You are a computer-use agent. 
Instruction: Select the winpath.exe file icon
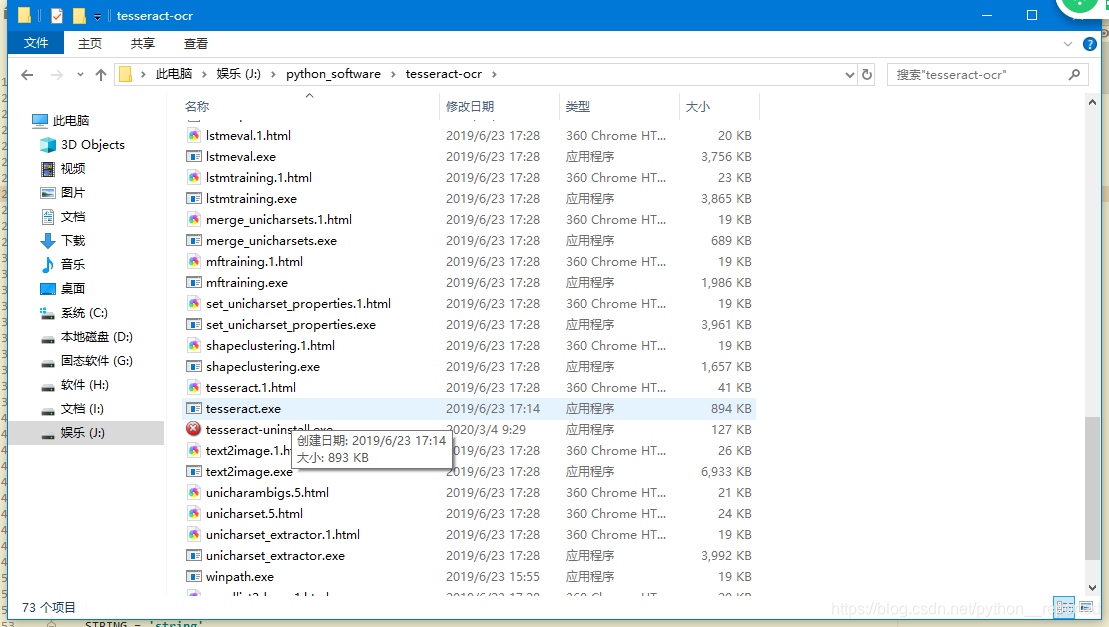tap(194, 577)
